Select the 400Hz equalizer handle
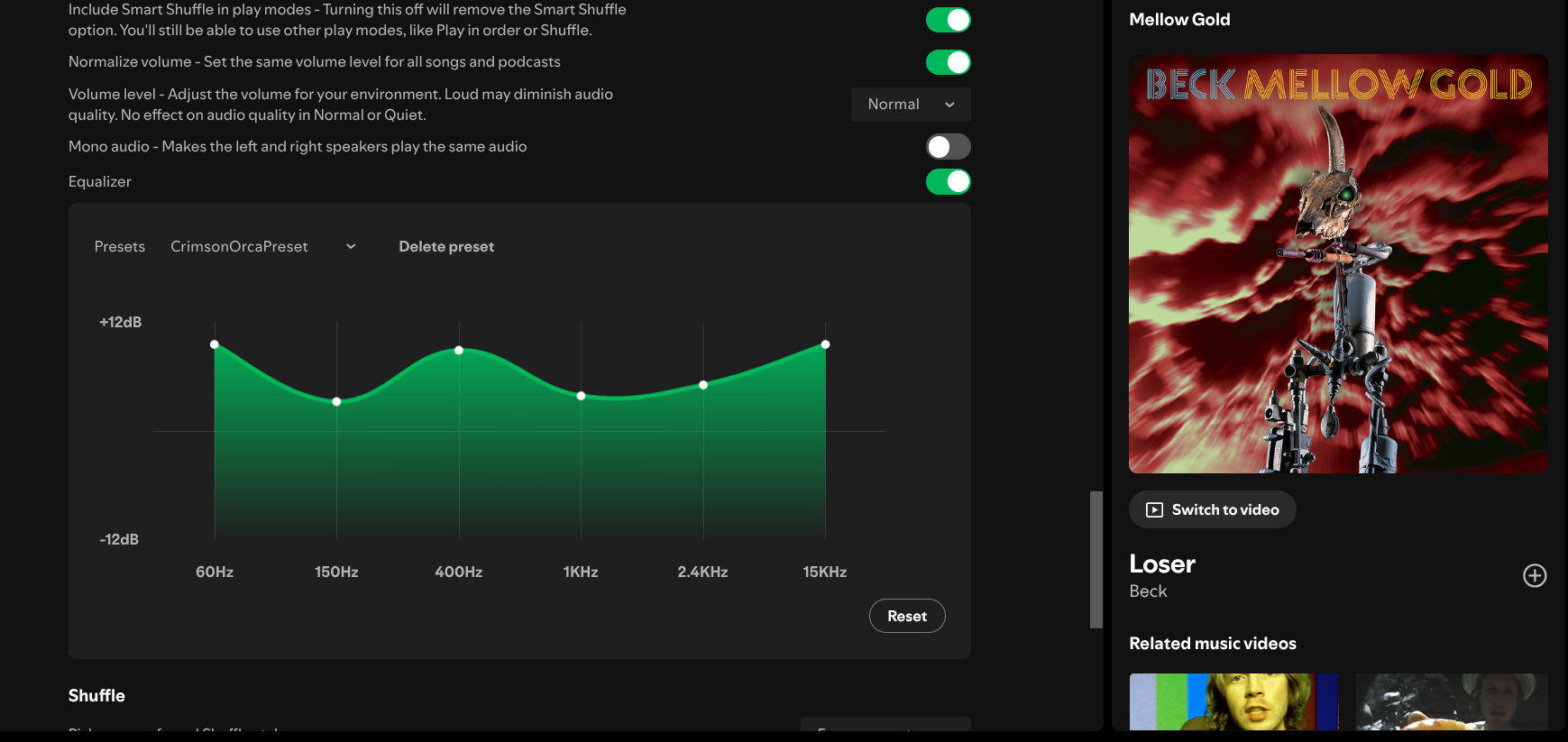The image size is (1568, 742). 459,350
